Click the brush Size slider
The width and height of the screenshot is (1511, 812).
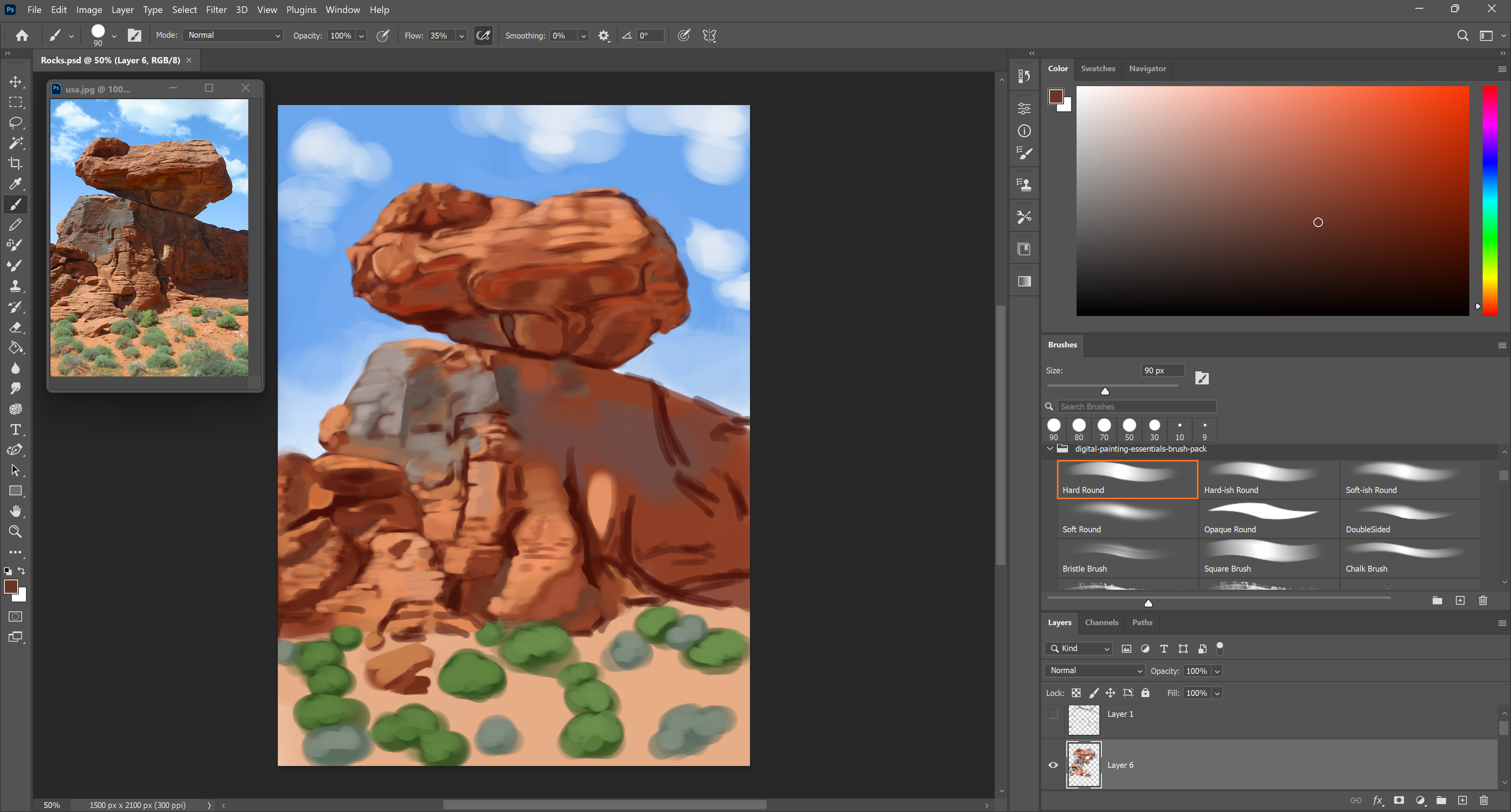(x=1112, y=386)
